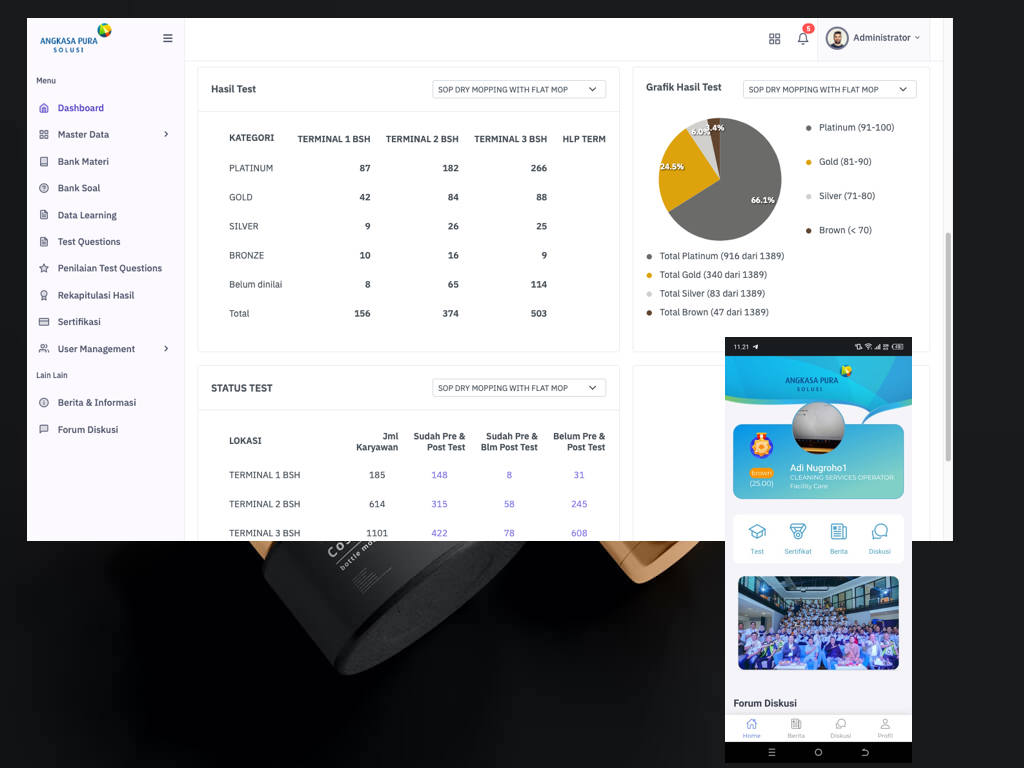Screen dimensions: 1024x768
Task: Tap the Test icon in mobile app
Action: pyautogui.click(x=757, y=537)
